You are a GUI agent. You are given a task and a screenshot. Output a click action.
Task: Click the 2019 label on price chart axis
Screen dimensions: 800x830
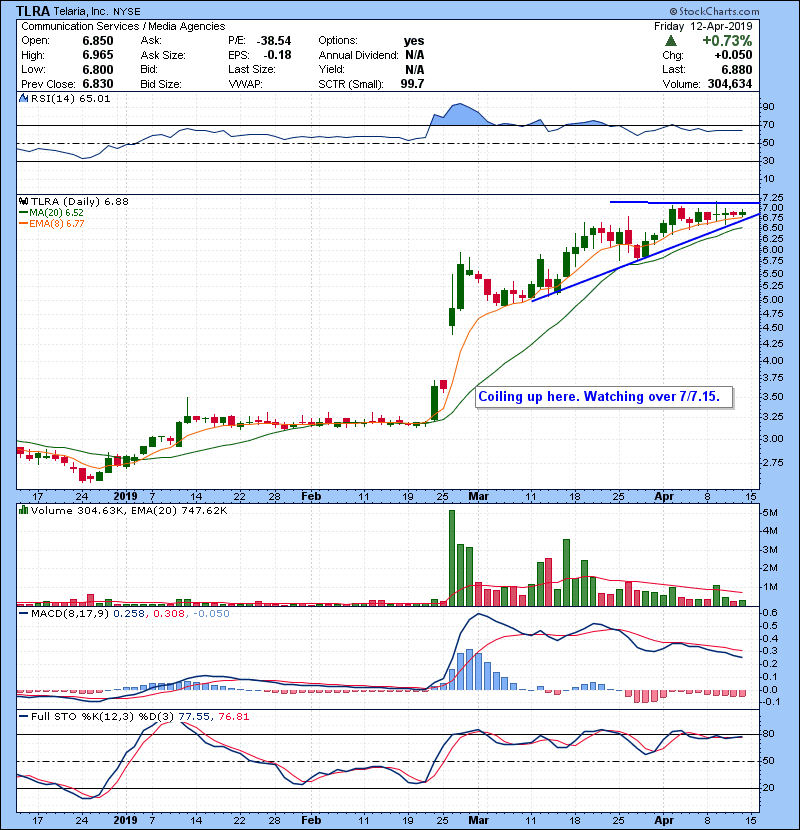125,497
